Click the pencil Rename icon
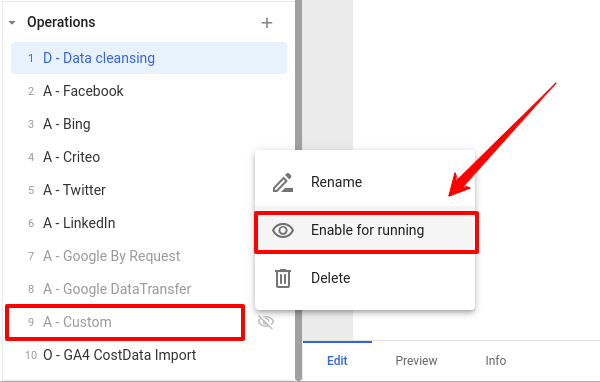Screen dimensions: 600x382 point(283,183)
